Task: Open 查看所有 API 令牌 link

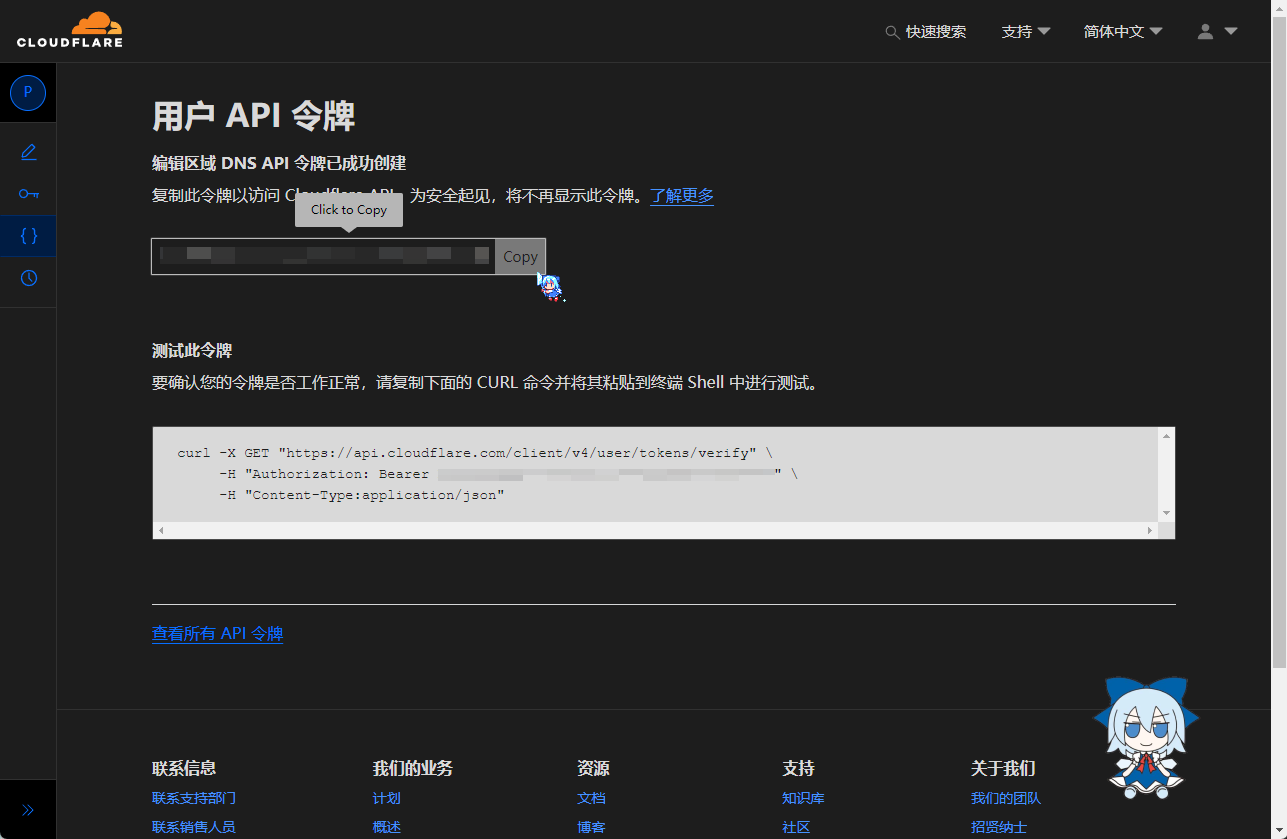Action: pos(217,634)
